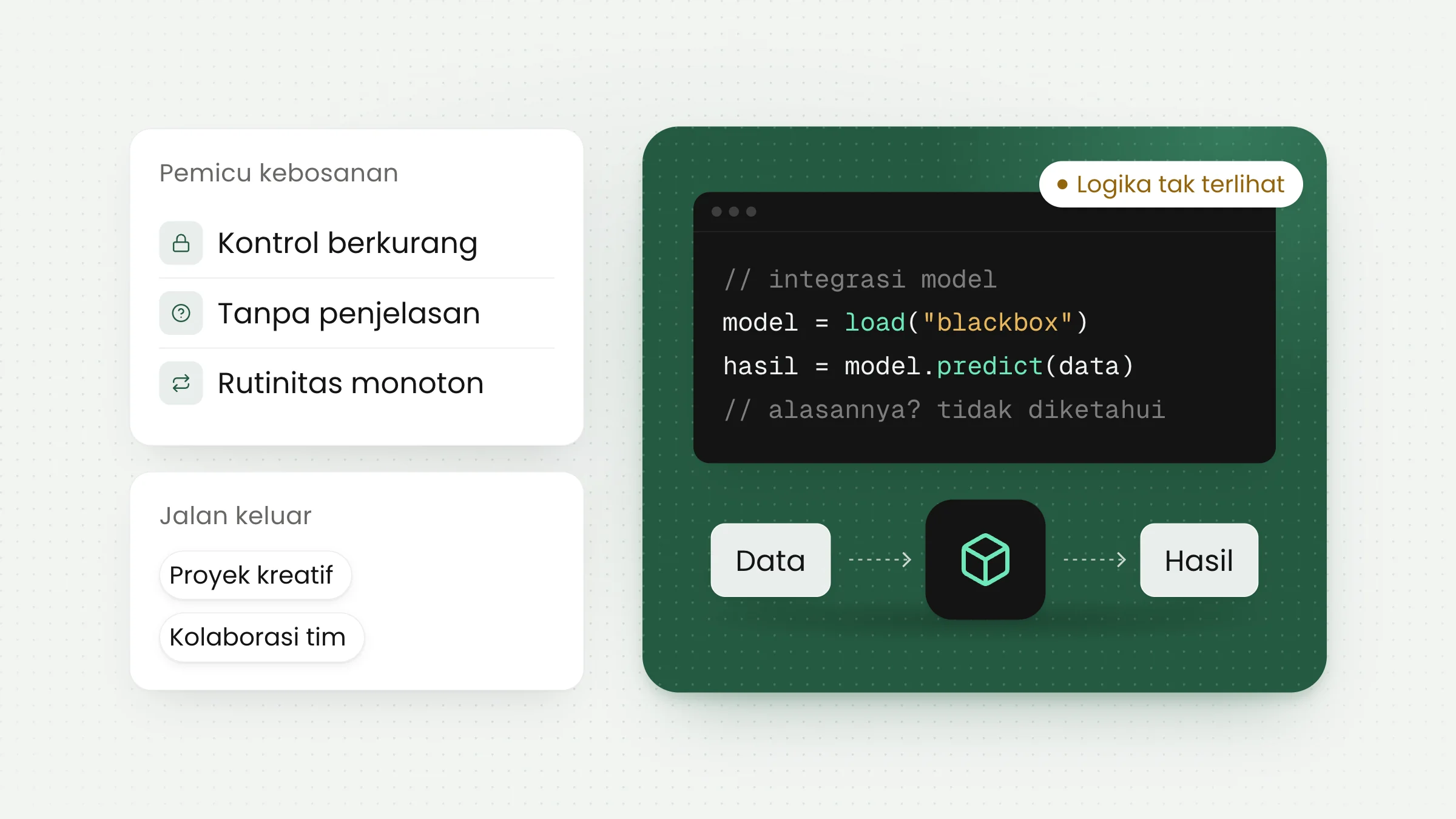Click the lock icon beside Kontrol berkurang
The width and height of the screenshot is (1456, 819).
point(181,243)
